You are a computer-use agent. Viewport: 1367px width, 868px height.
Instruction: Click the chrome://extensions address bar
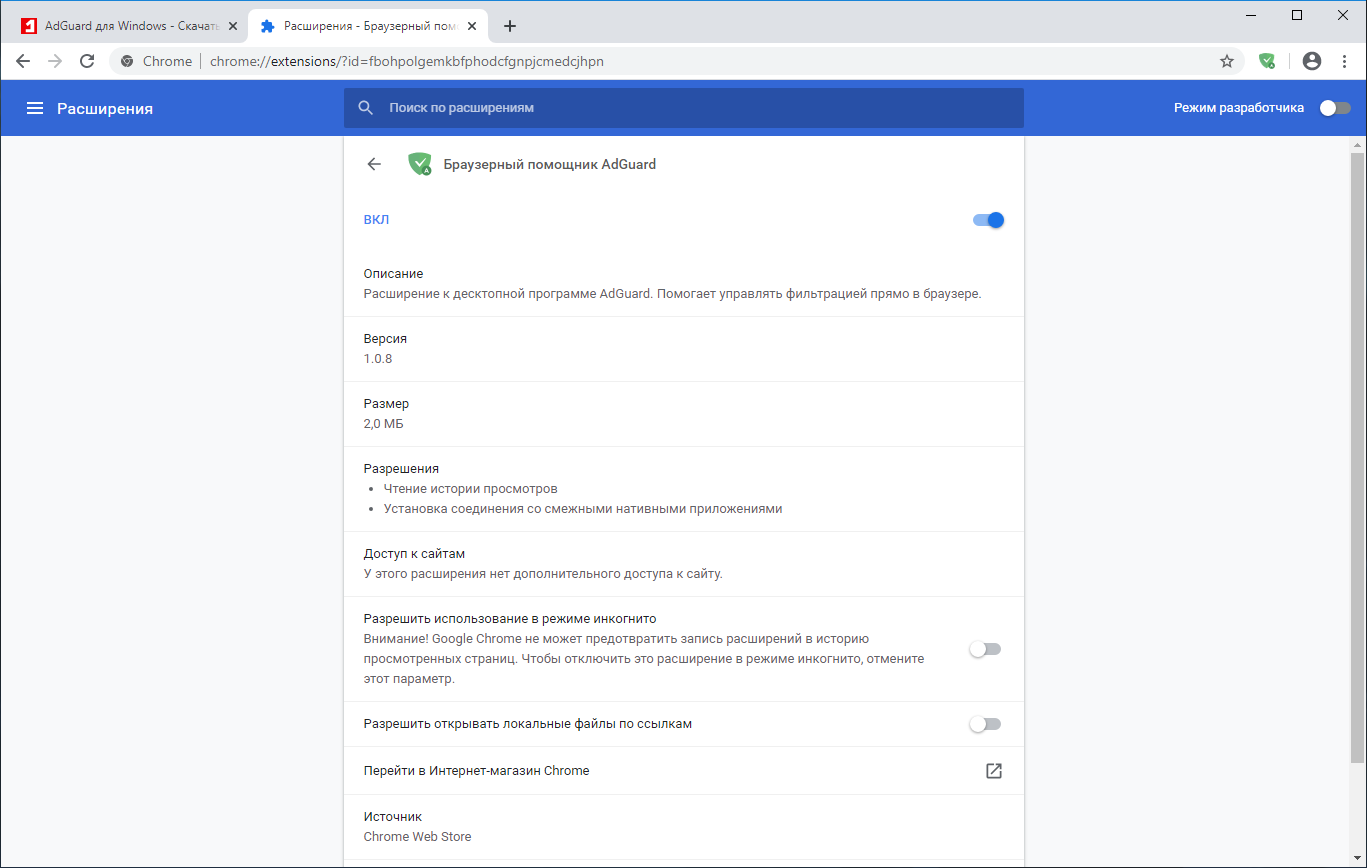tap(677, 61)
